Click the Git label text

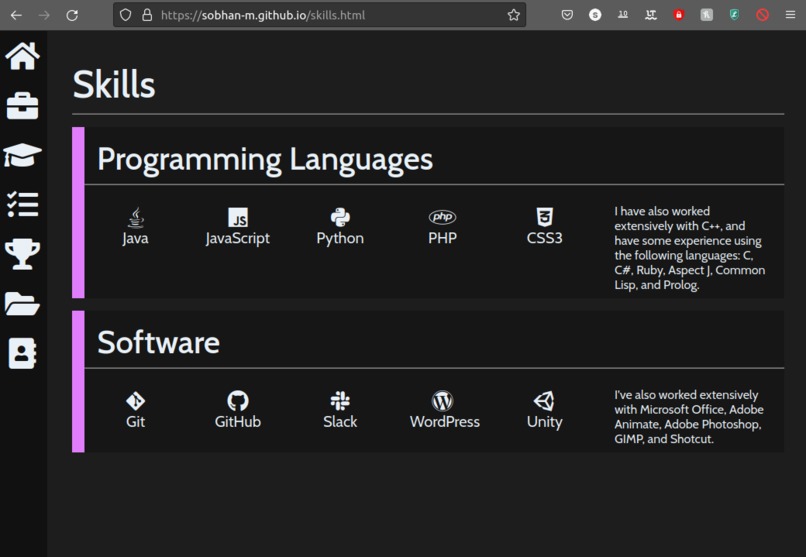click(136, 422)
